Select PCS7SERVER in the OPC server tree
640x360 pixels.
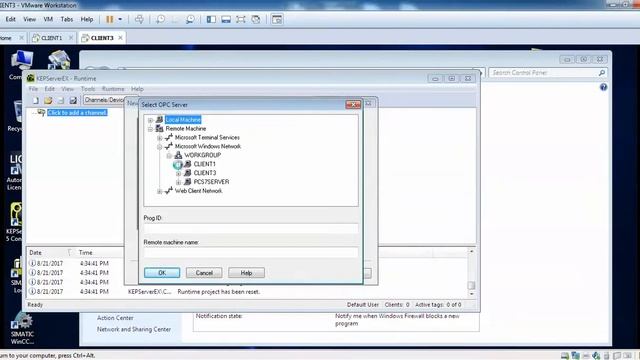point(211,182)
